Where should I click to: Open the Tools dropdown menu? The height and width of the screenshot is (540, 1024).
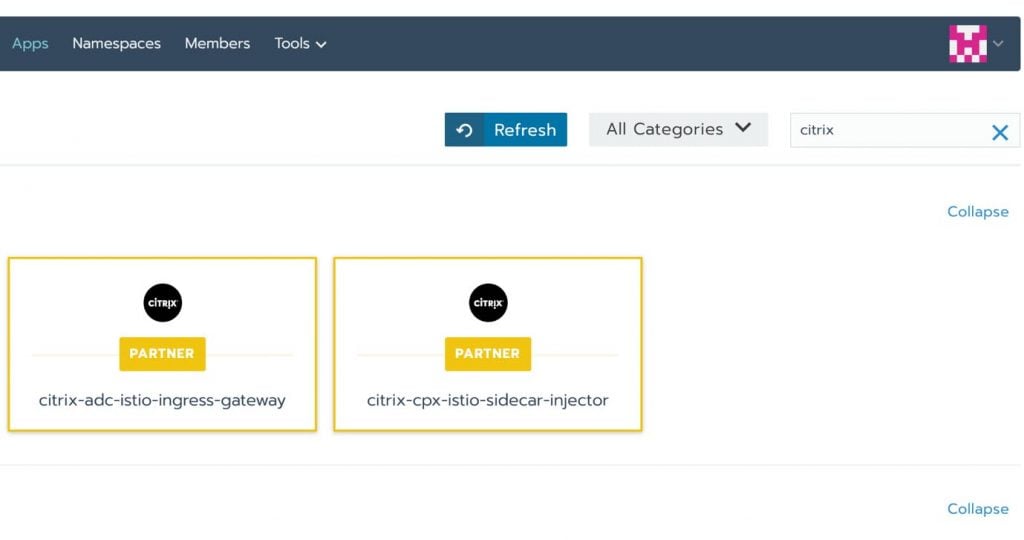click(300, 44)
